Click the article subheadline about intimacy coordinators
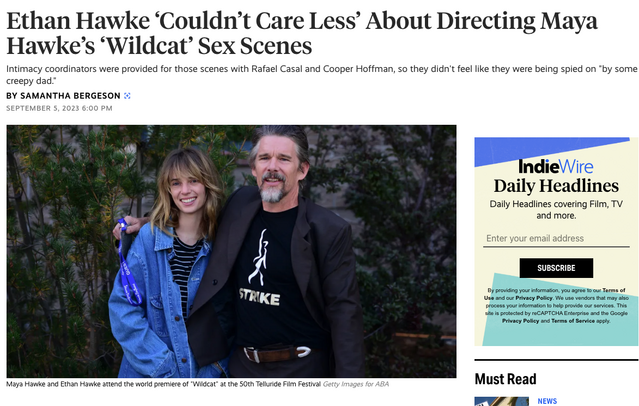639x406 pixels. (318, 73)
